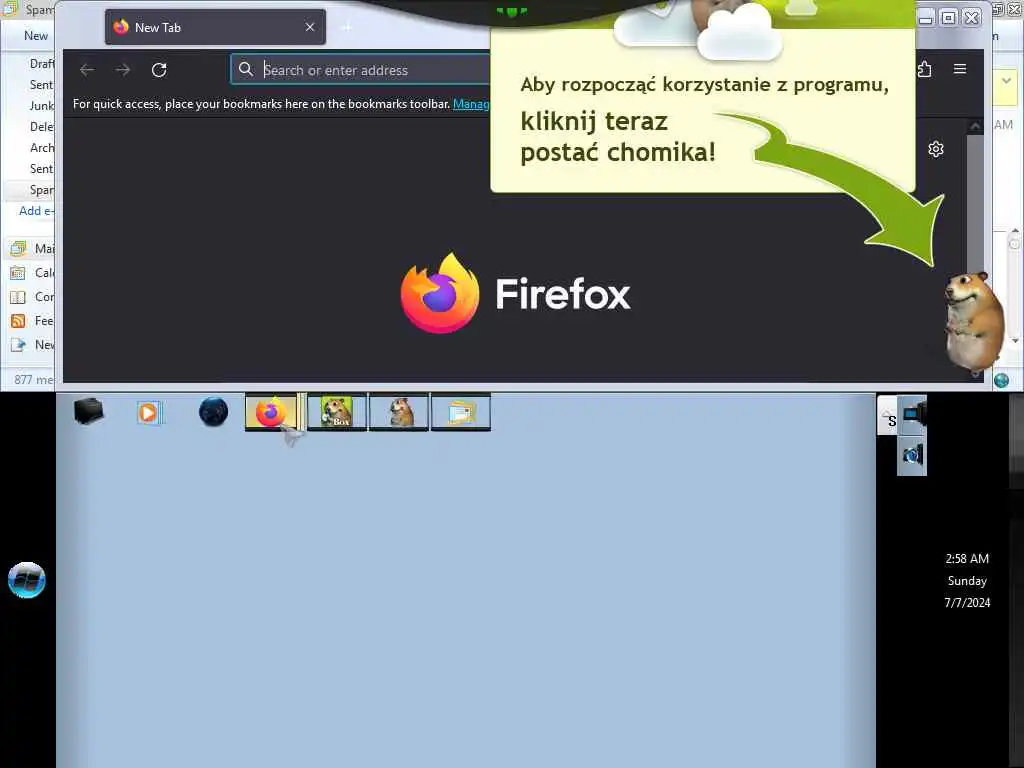Open Contacts view in mail window sidebar
The height and width of the screenshot is (768, 1024).
pyautogui.click(x=31, y=296)
